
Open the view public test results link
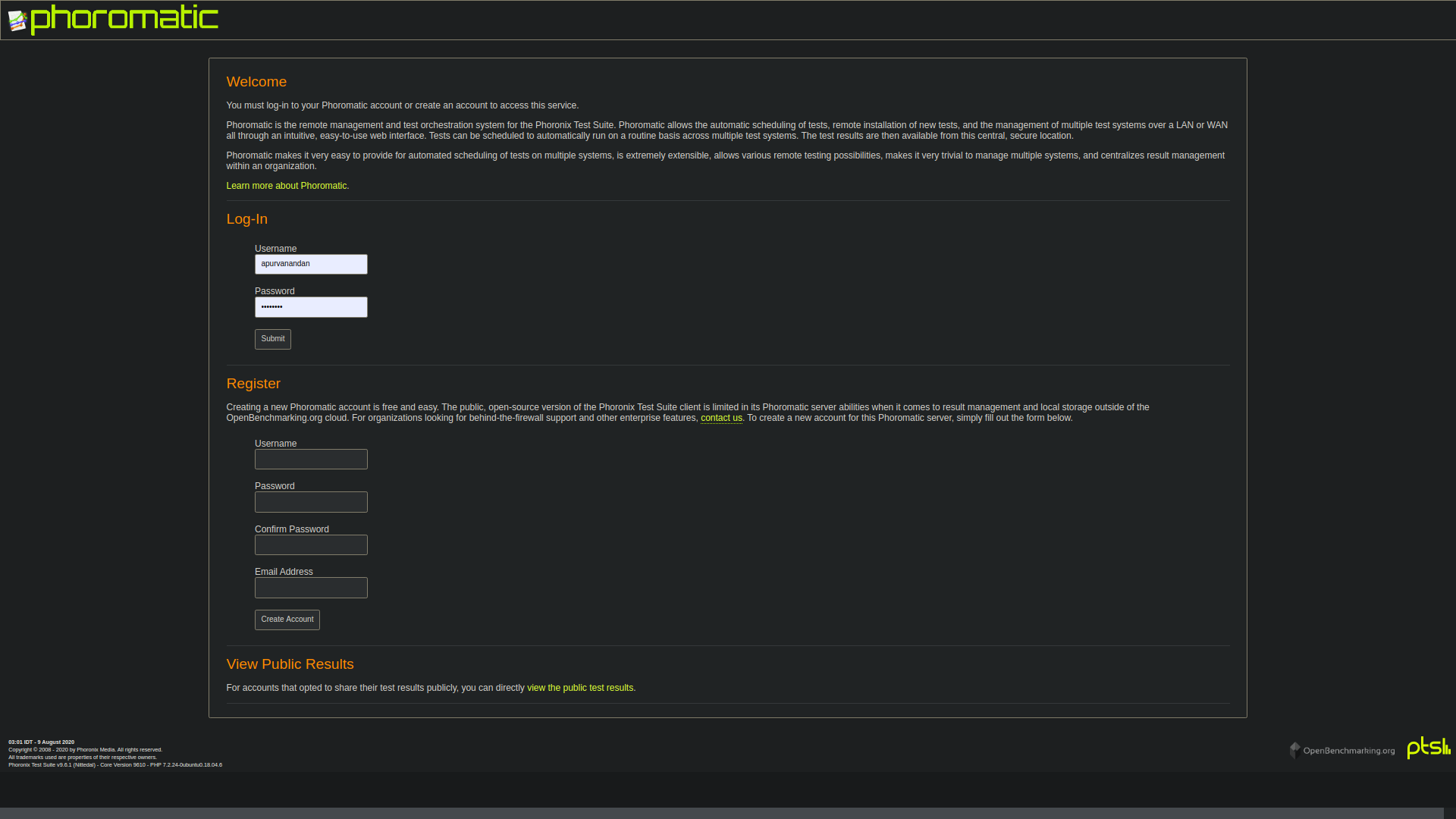coord(580,688)
